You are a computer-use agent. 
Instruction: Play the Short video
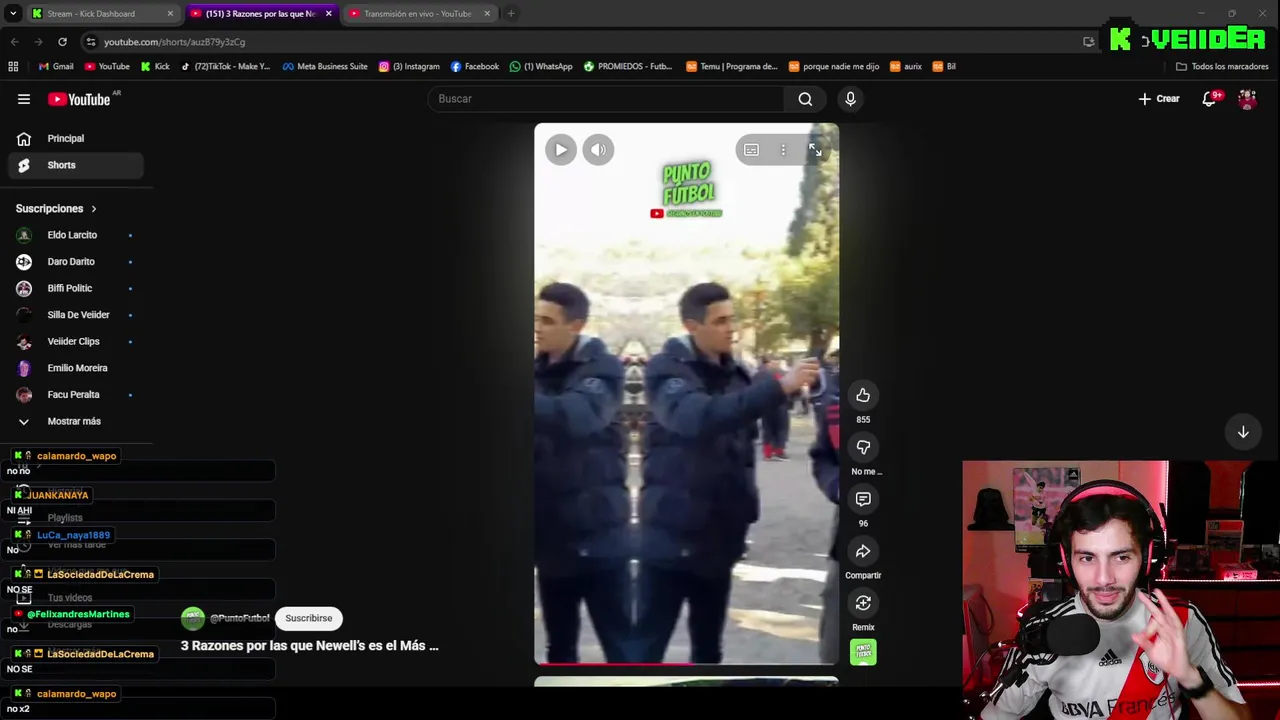tap(560, 150)
